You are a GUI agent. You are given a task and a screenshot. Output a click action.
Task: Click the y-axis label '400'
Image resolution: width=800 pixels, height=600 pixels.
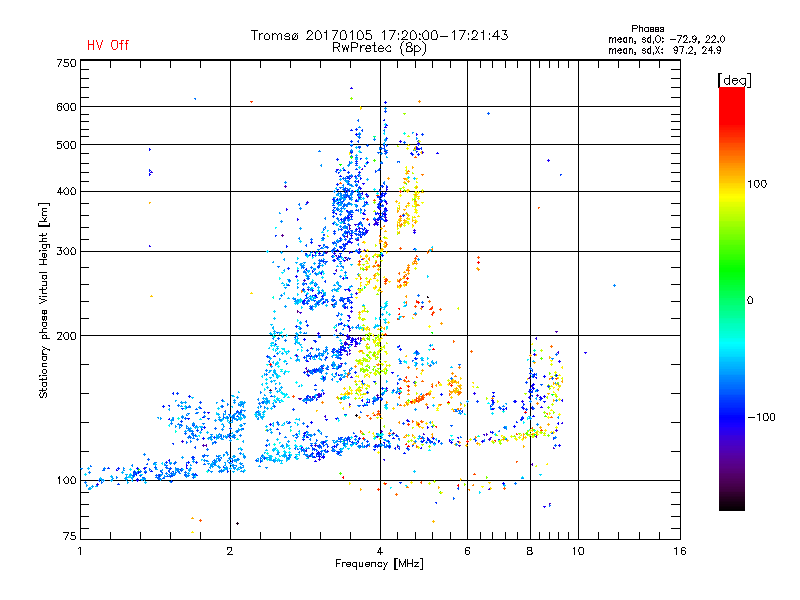click(x=66, y=192)
